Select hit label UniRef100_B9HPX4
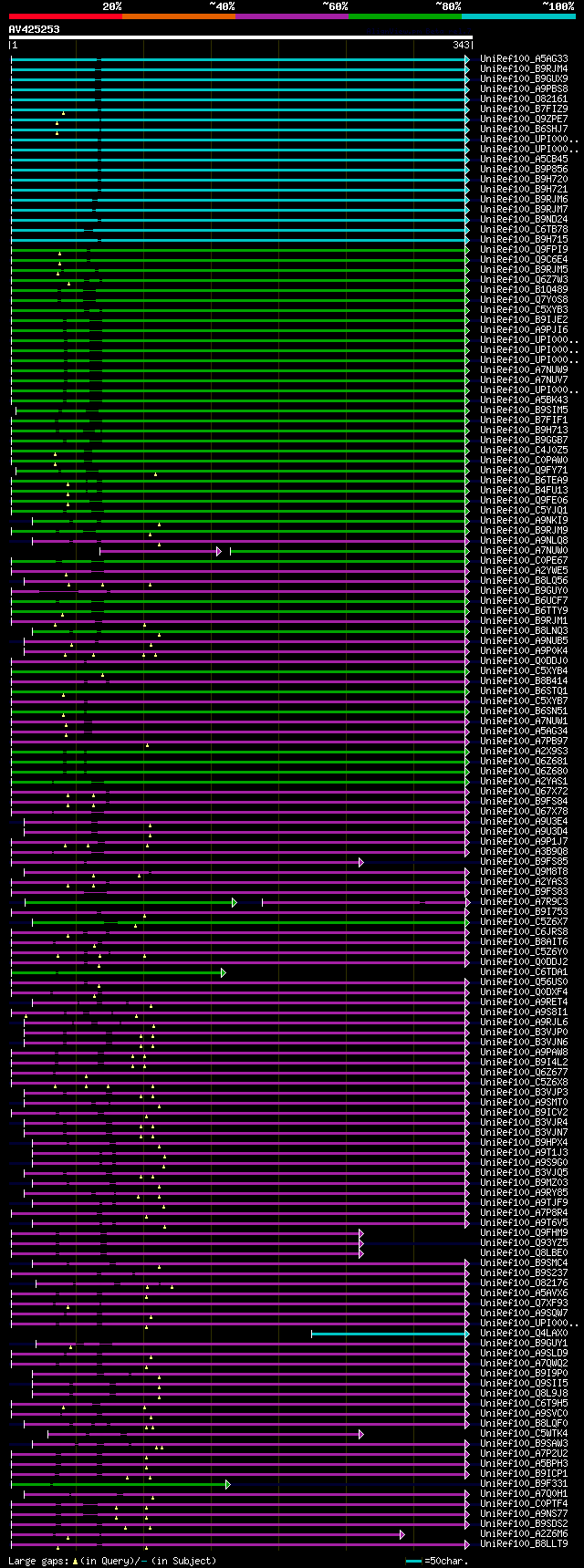Screen dimensions: 584x1568 click(524, 1143)
